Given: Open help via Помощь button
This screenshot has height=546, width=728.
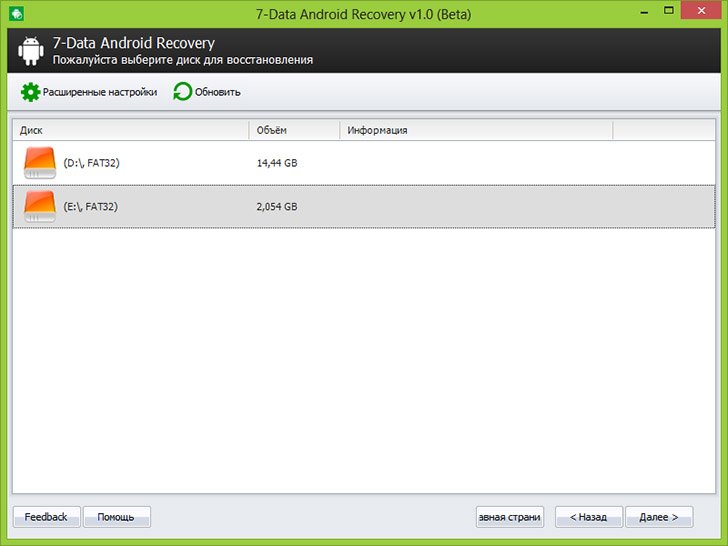Looking at the screenshot, I should (117, 517).
